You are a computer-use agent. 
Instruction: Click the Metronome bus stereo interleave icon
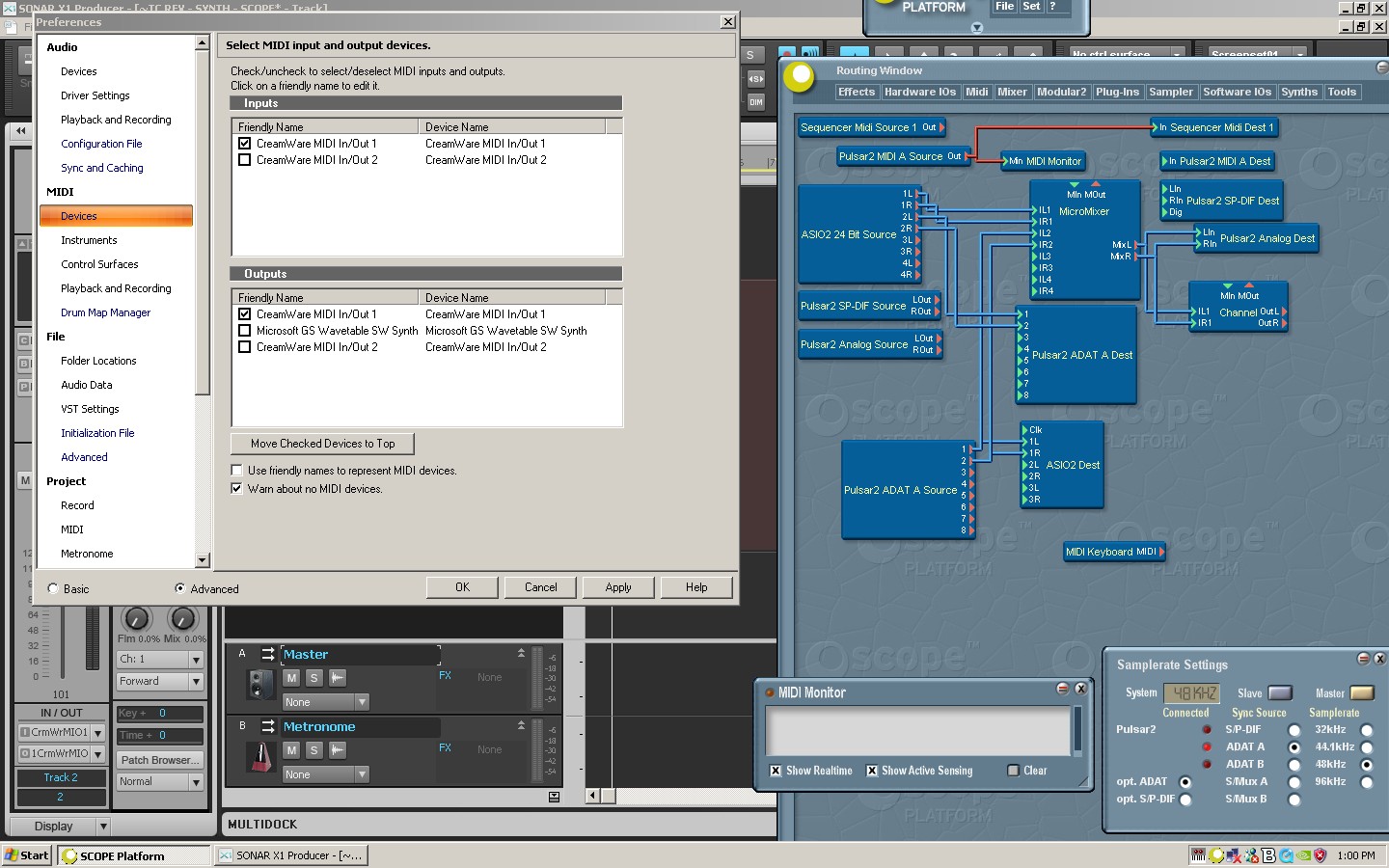[268, 726]
